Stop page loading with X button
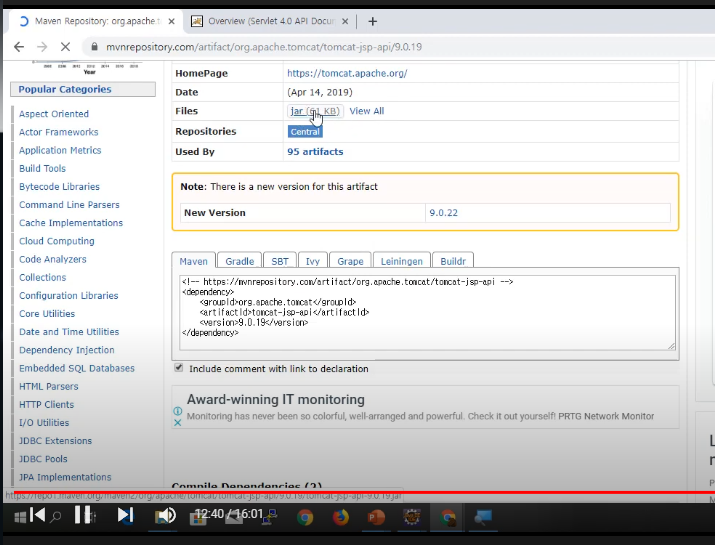715x545 pixels. (65, 47)
